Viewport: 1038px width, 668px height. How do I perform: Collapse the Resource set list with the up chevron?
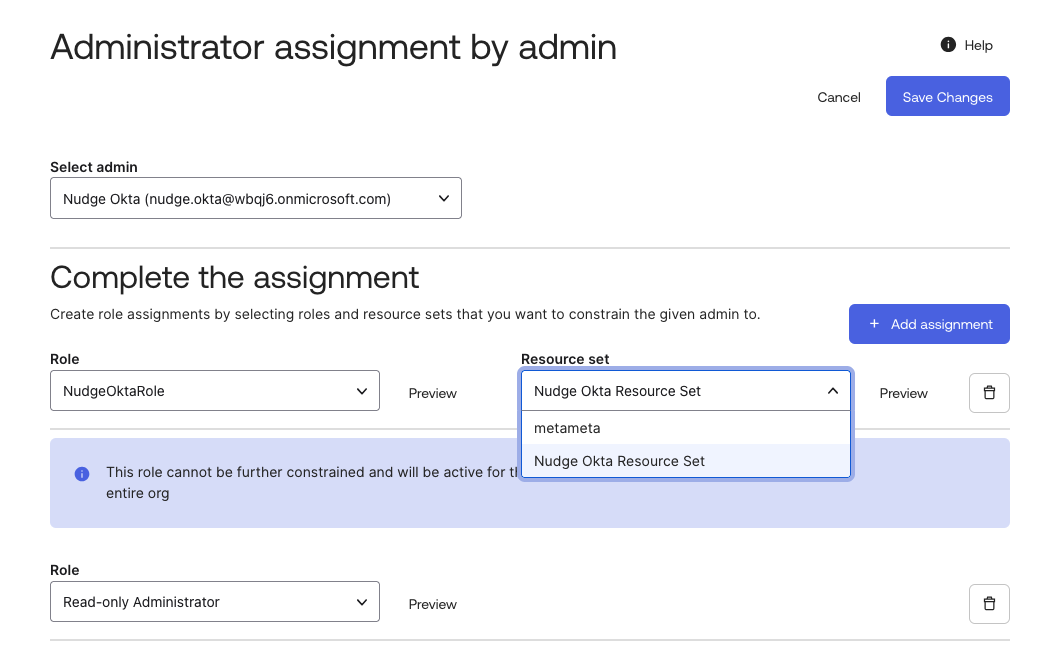tap(832, 391)
